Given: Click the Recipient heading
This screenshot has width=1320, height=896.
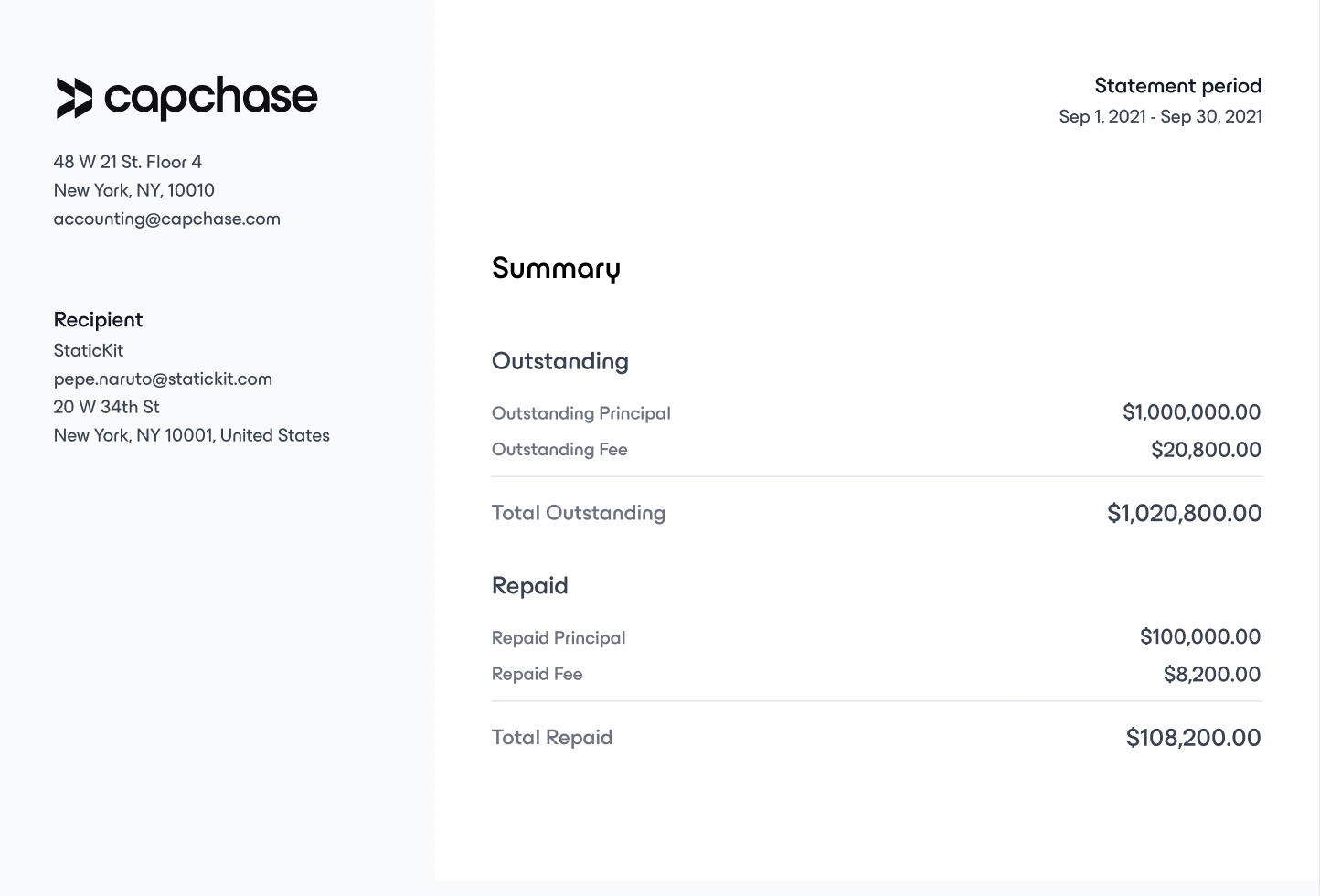Looking at the screenshot, I should [x=98, y=320].
